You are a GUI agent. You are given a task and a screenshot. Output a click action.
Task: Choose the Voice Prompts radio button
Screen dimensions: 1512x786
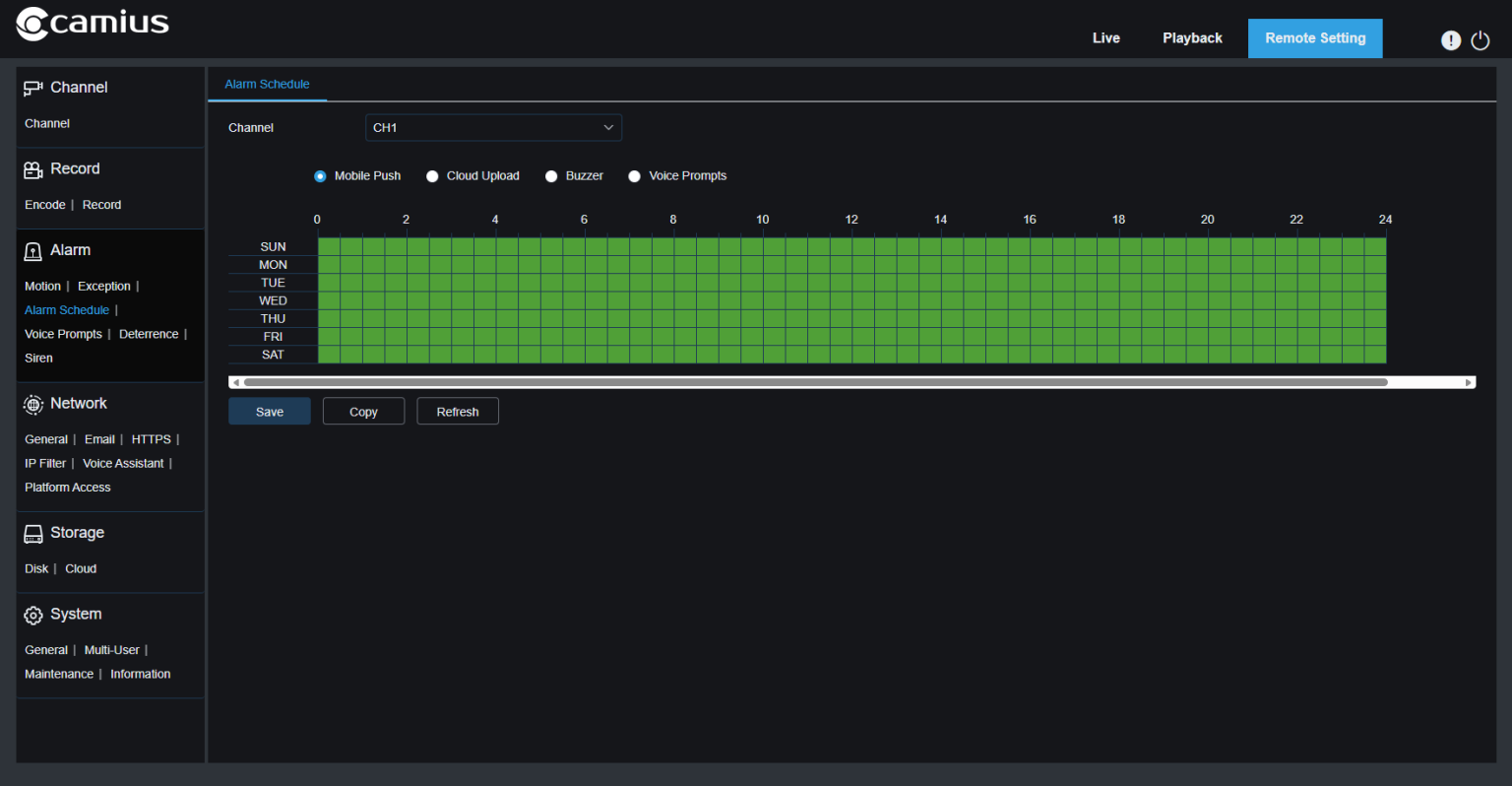635,176
